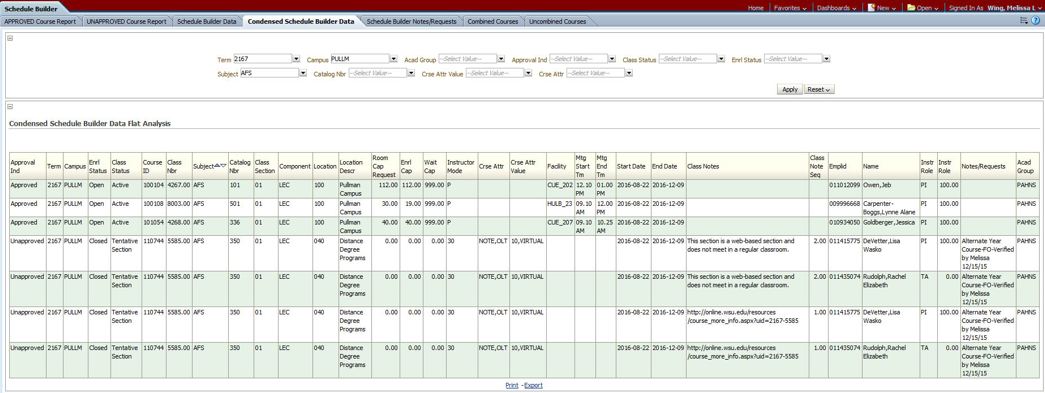Select name cell Carpenter-Boggs,Lynne Alane
This screenshot has width=1045, height=393.
(890, 207)
